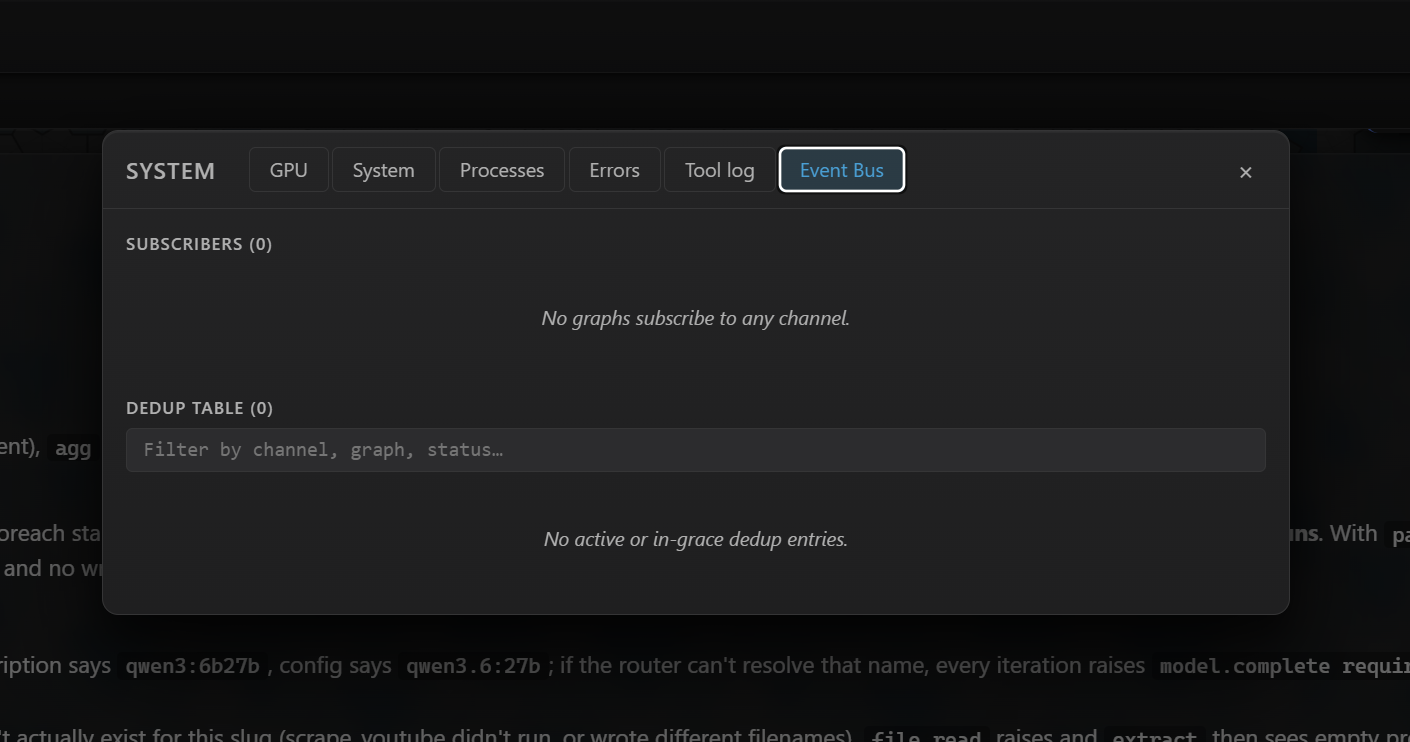Show the Errors tab
The image size is (1410, 742).
(614, 170)
